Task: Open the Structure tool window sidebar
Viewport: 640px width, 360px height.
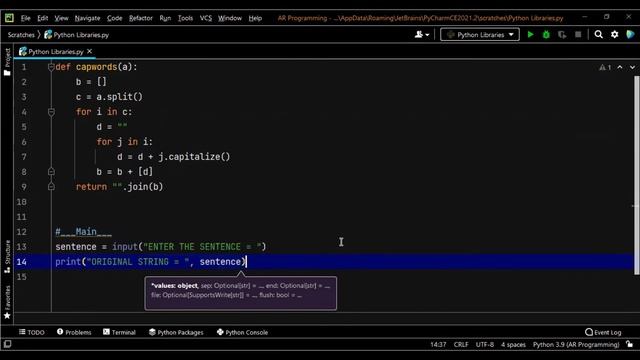Action: coord(7,256)
